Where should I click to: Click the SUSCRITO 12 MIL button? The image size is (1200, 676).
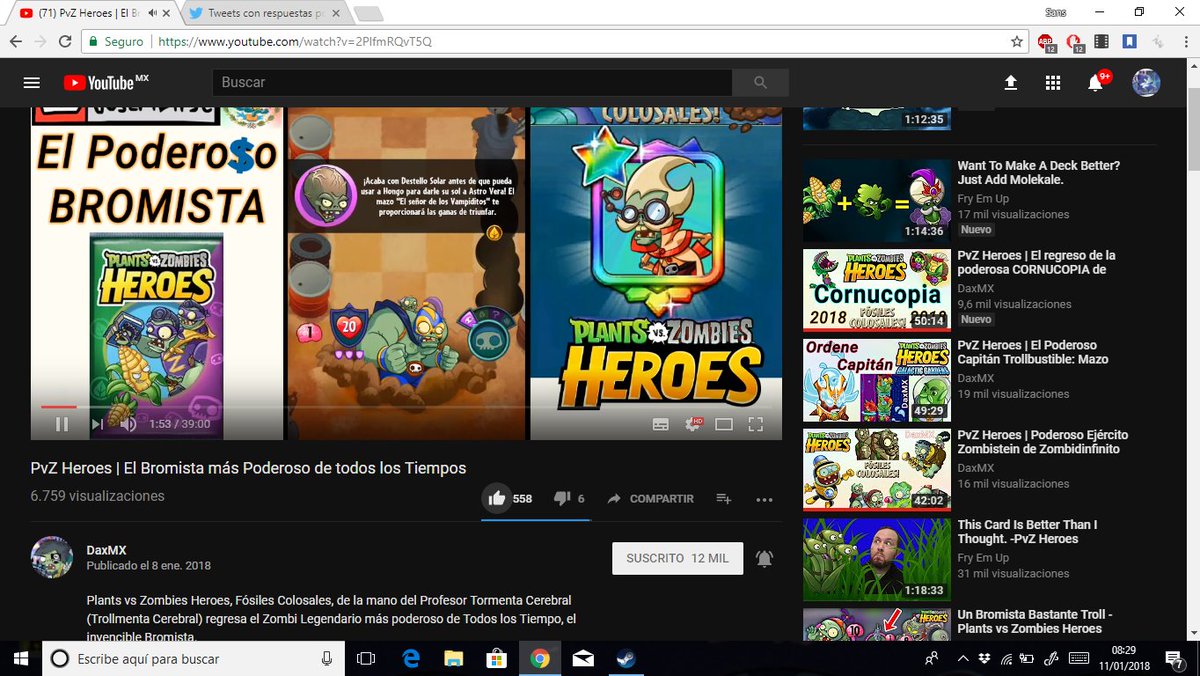tap(677, 558)
